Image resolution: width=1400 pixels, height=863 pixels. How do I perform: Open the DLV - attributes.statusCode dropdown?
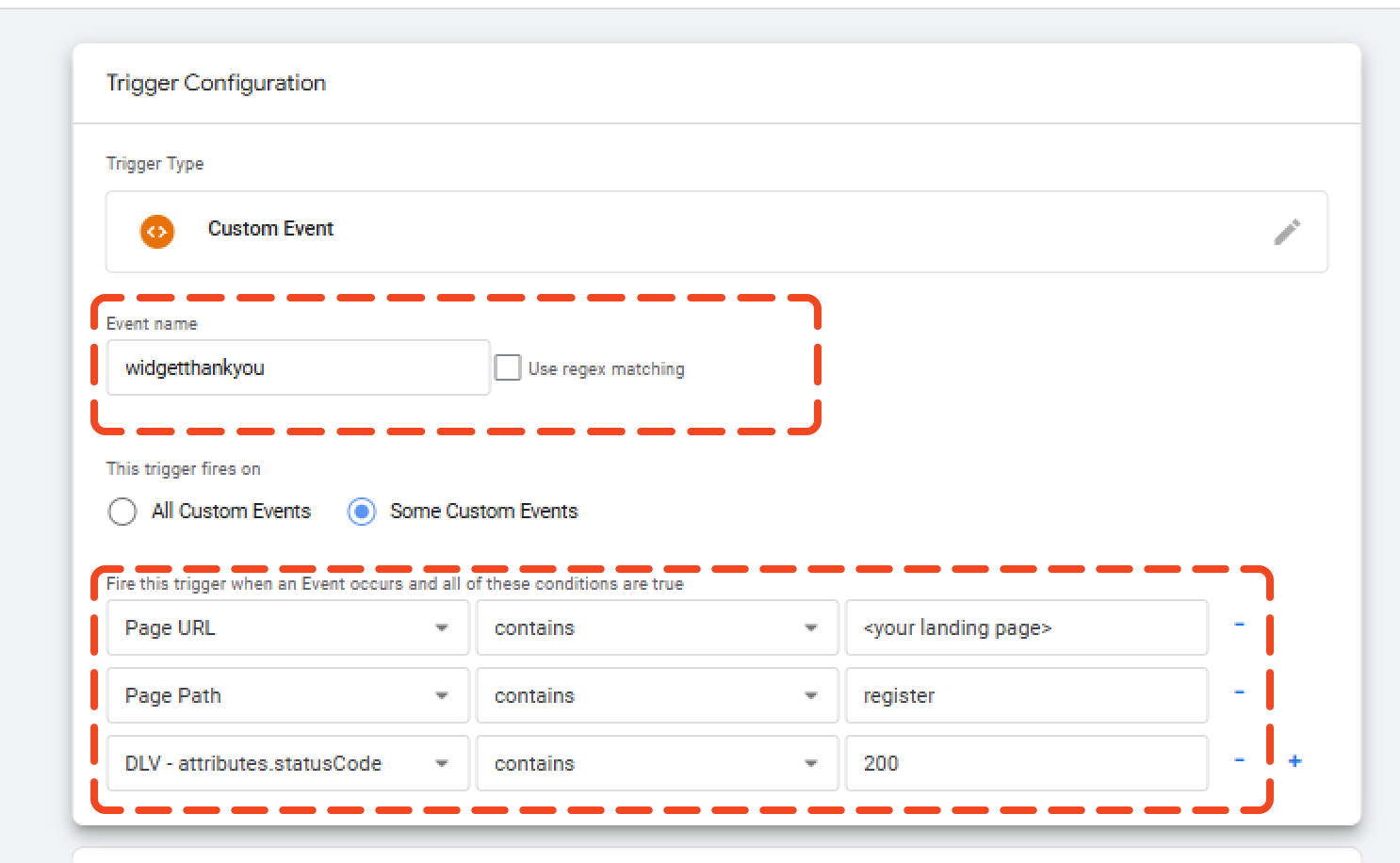[287, 764]
